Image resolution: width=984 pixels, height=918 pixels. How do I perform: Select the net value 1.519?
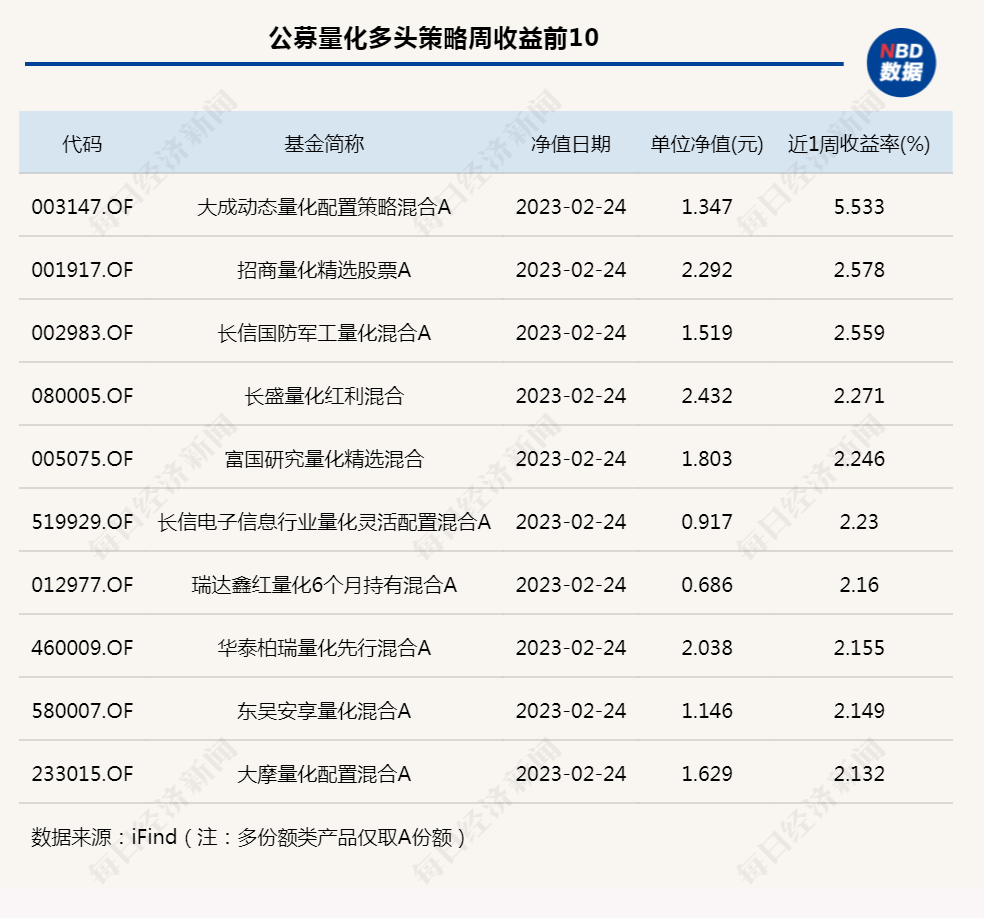tap(707, 333)
